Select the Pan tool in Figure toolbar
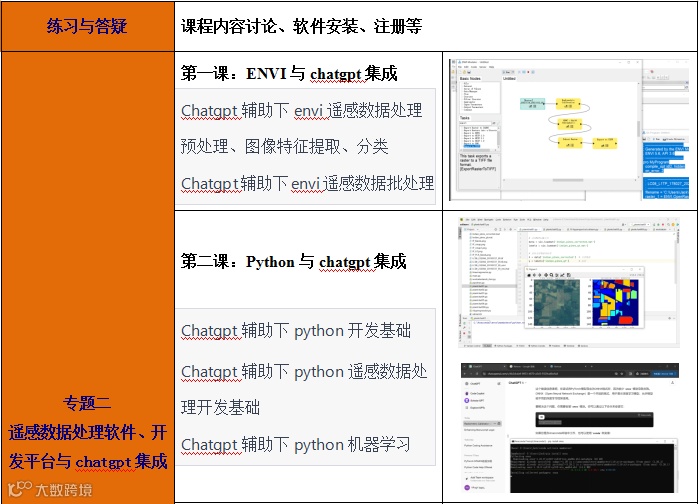Viewport: 699px width, 504px height. (x=546, y=275)
